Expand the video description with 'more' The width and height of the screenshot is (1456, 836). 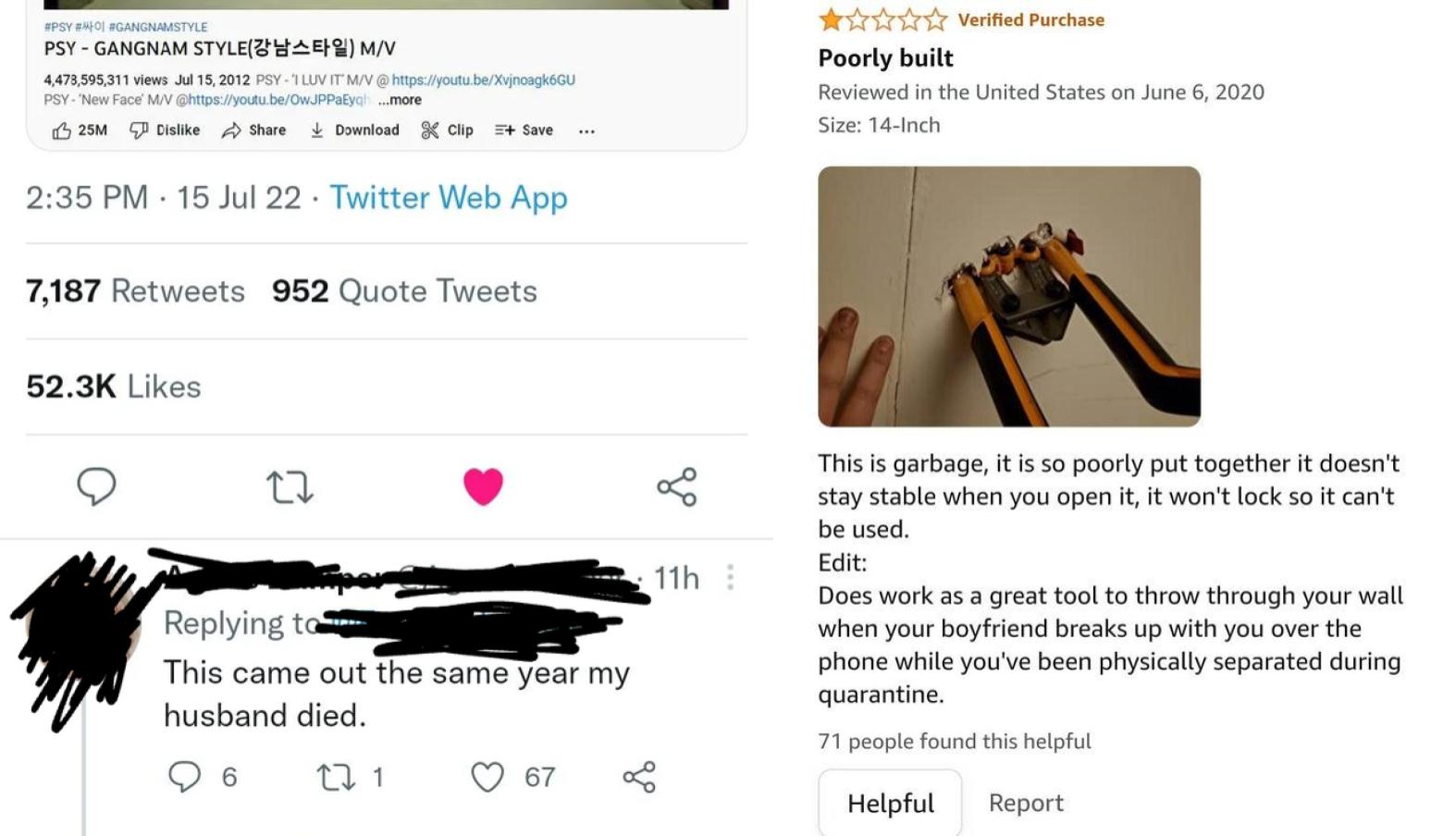pos(401,100)
